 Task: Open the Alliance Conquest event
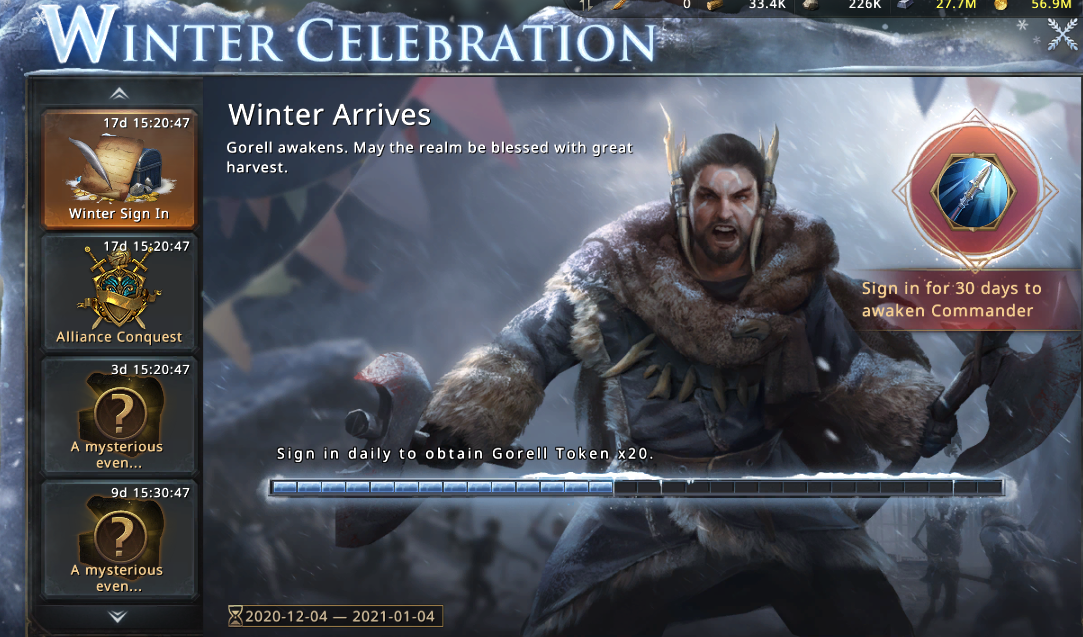click(119, 293)
